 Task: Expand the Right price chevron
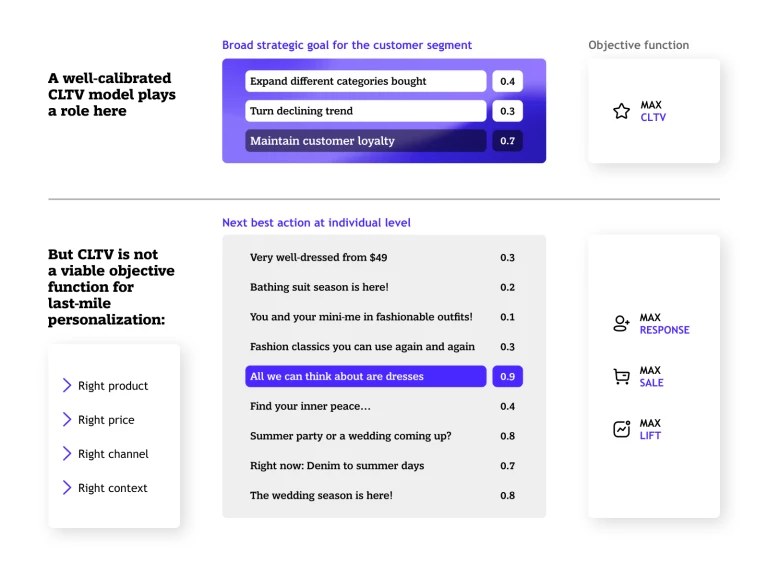(x=67, y=419)
